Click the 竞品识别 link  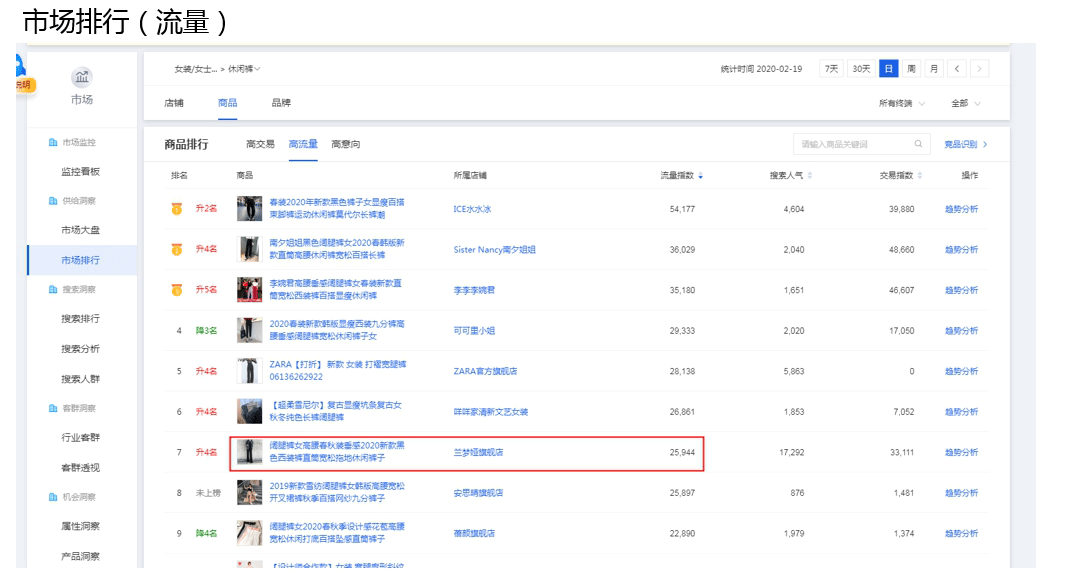(x=965, y=144)
